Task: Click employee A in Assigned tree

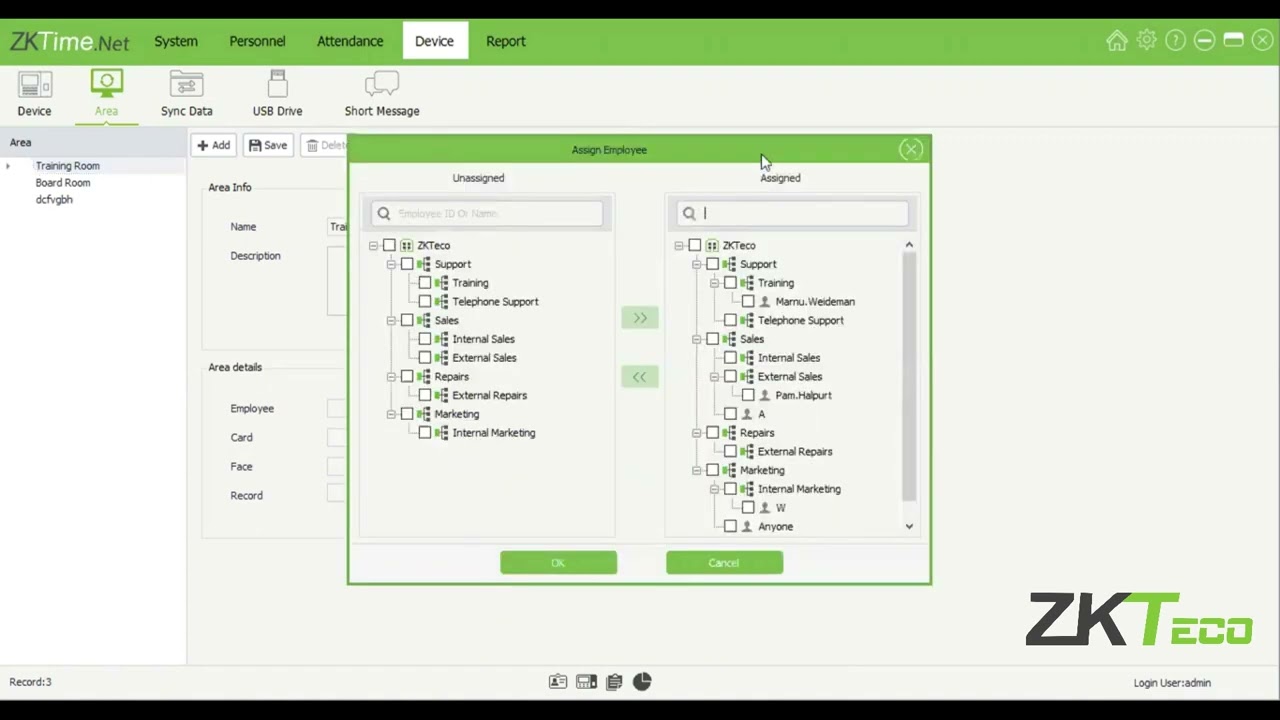Action: pyautogui.click(x=761, y=414)
